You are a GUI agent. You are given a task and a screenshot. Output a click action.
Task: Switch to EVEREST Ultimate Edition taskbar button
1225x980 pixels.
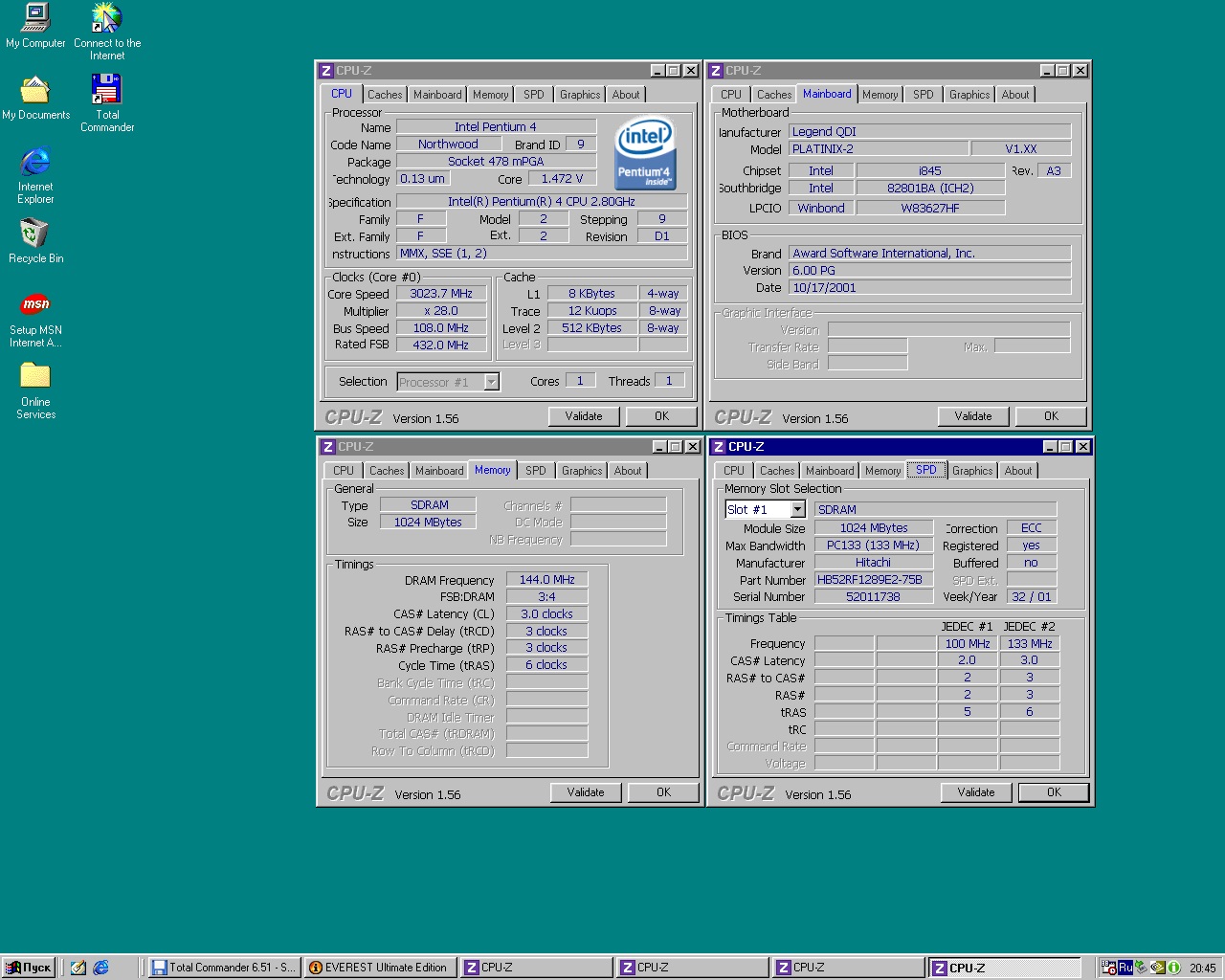379,968
